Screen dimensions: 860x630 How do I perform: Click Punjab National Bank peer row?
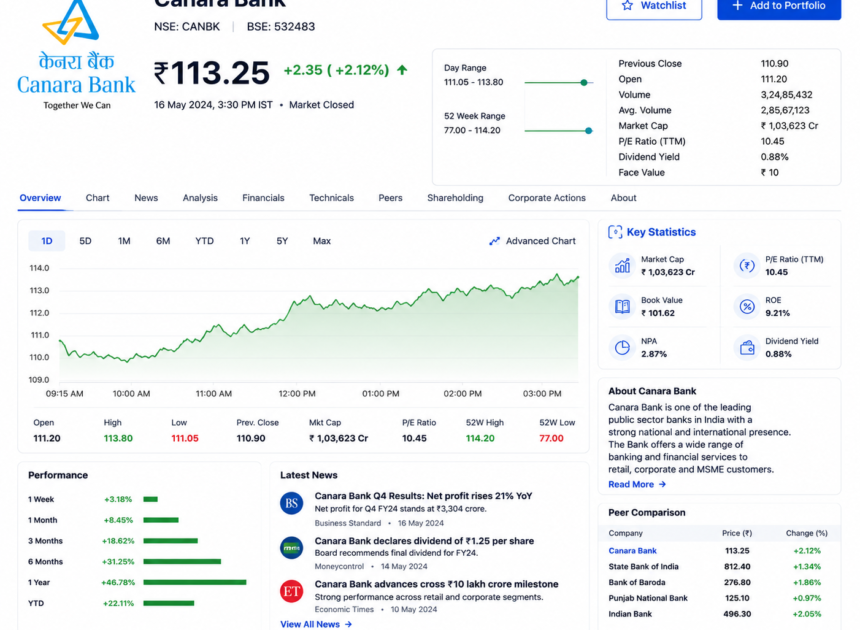coord(719,598)
